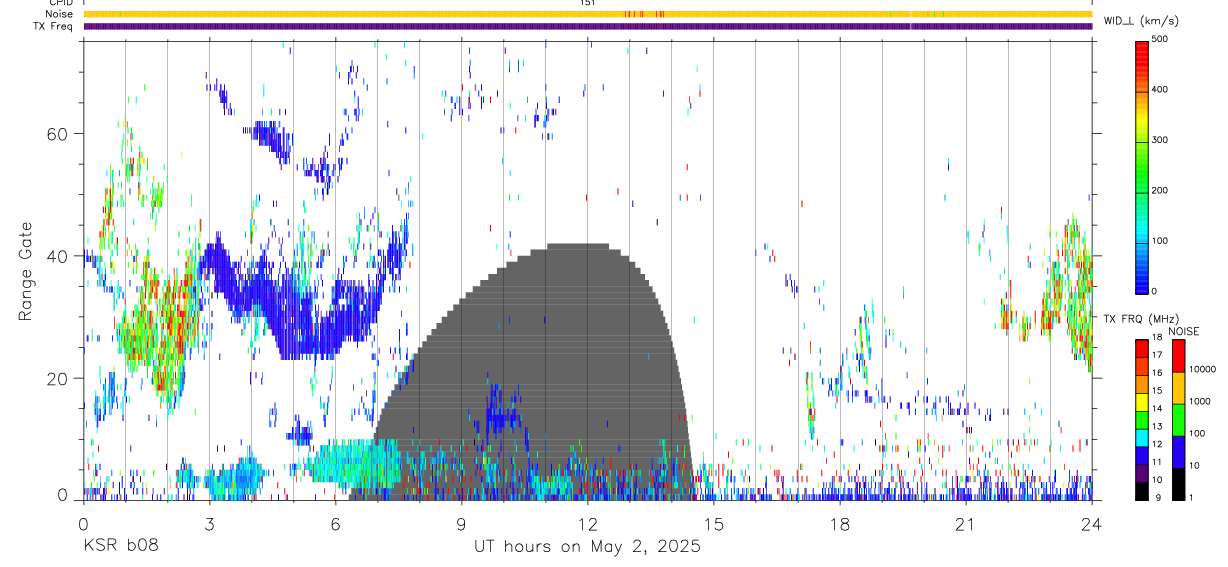Click the 0 hour tick on the UT axis
The image size is (1228, 567).
[x=84, y=524]
